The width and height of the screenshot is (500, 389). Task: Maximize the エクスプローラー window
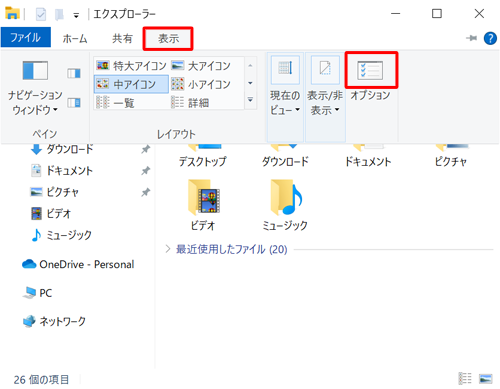(x=437, y=14)
